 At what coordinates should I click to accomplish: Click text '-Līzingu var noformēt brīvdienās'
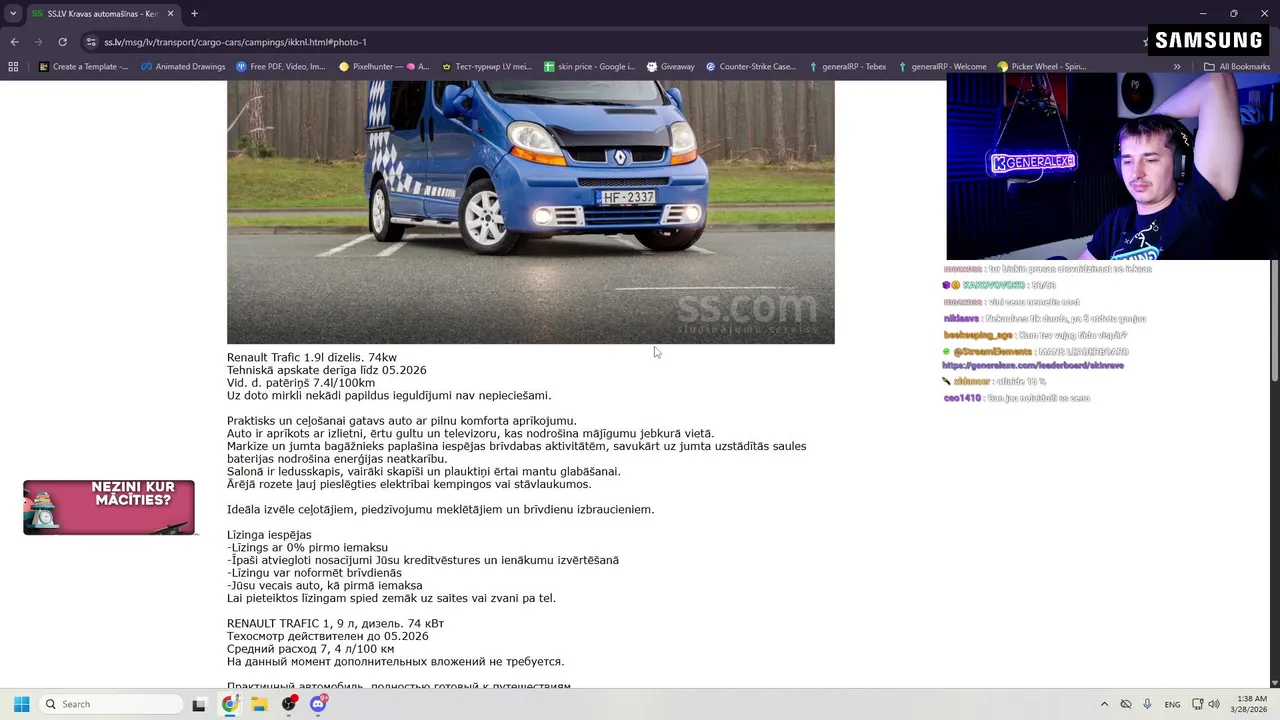pyautogui.click(x=314, y=573)
